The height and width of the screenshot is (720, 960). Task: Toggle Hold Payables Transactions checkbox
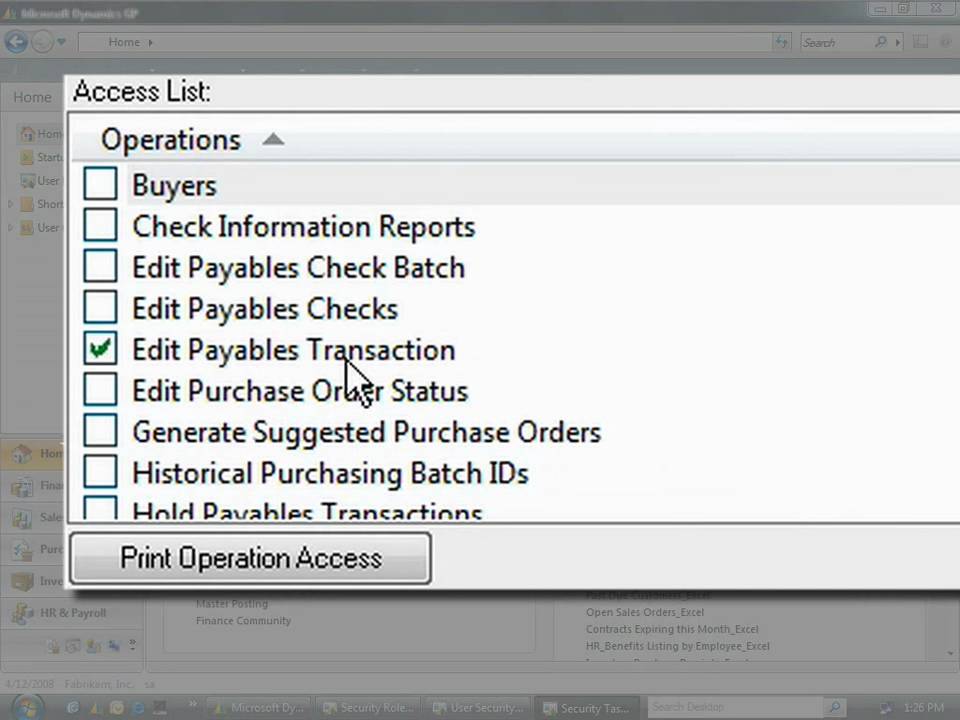click(100, 508)
